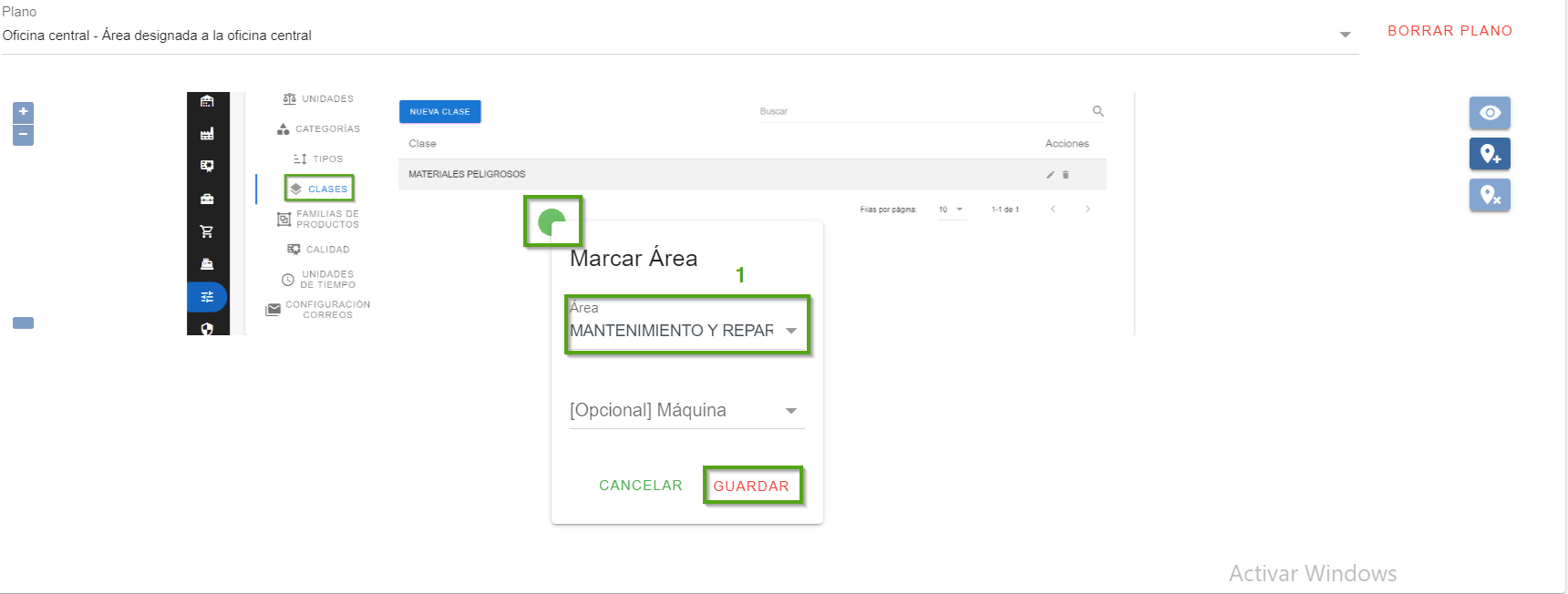
Task: Click the green area marker circle
Action: [552, 221]
